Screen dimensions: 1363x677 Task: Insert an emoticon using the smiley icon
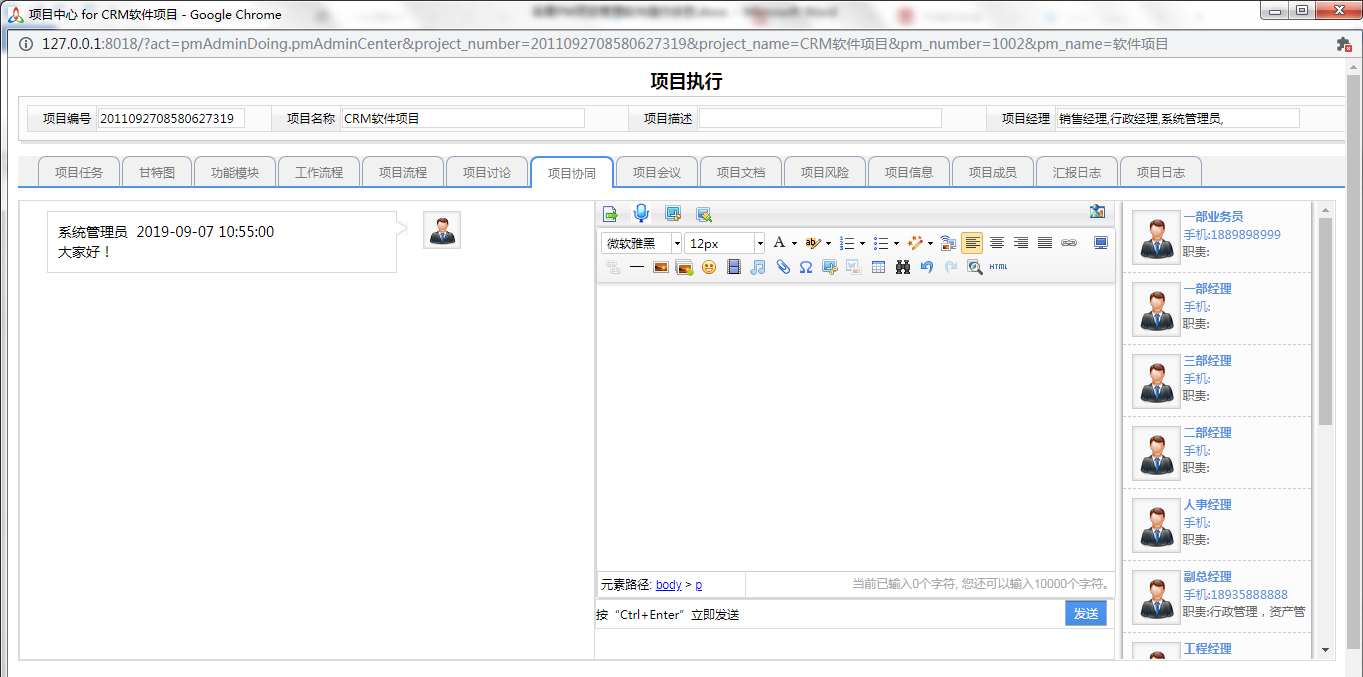coord(709,267)
